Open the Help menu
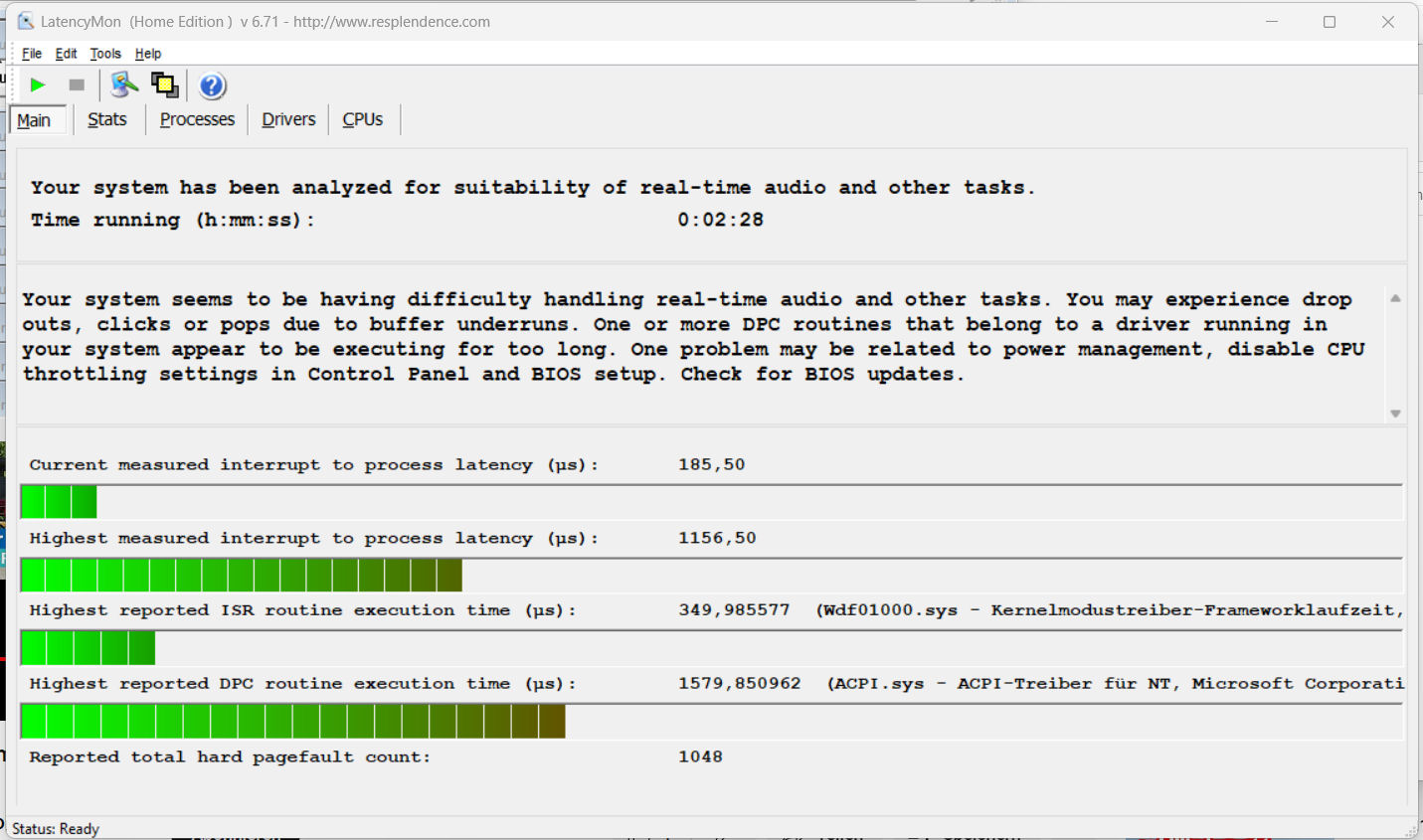 pos(148,54)
